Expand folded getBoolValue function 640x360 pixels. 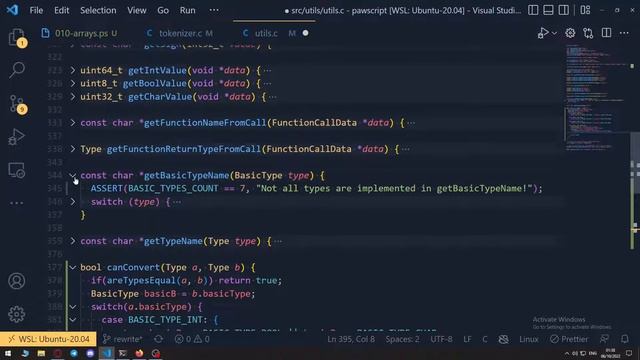click(73, 83)
